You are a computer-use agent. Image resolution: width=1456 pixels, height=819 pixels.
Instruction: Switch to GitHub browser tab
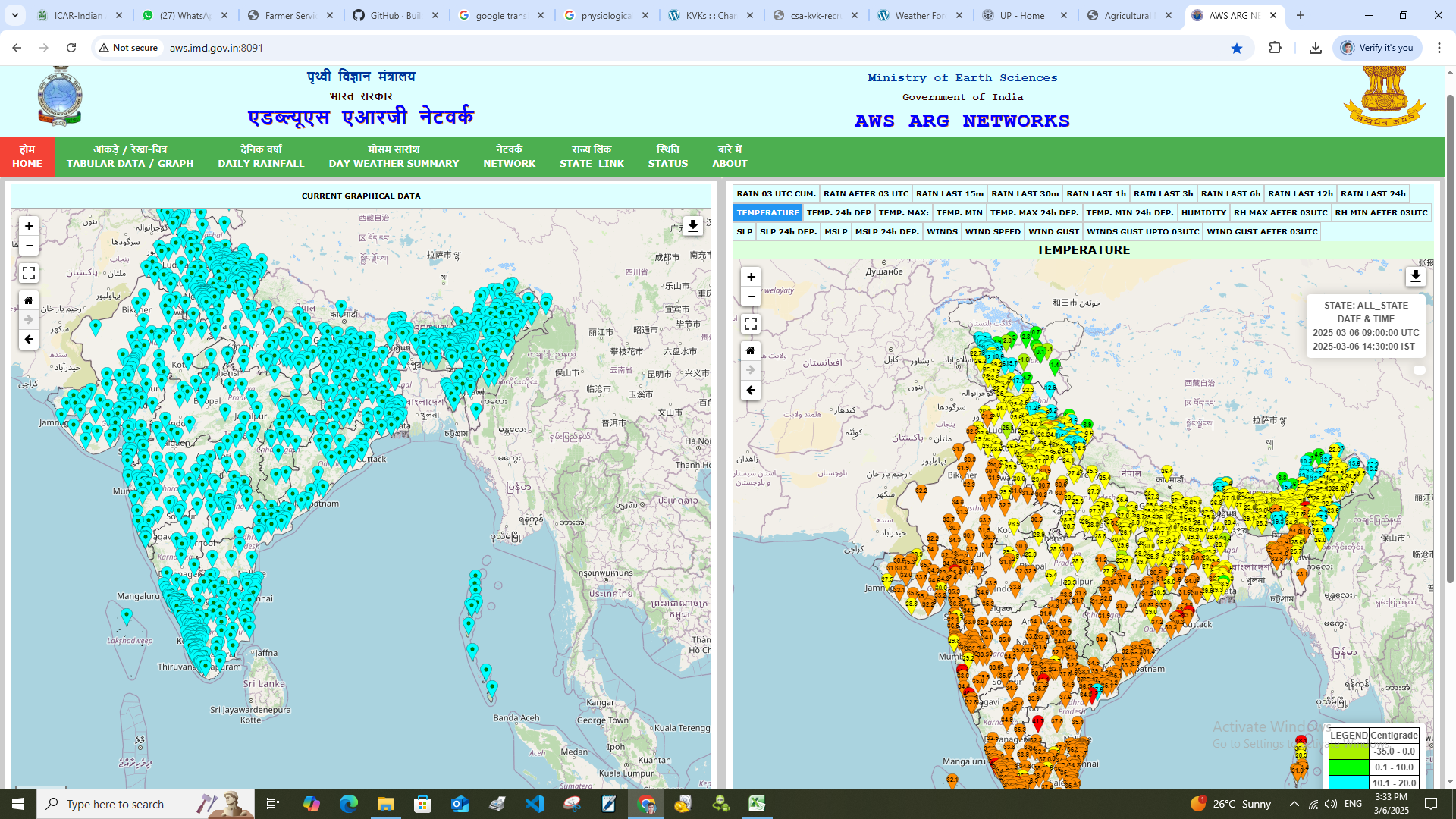(397, 15)
